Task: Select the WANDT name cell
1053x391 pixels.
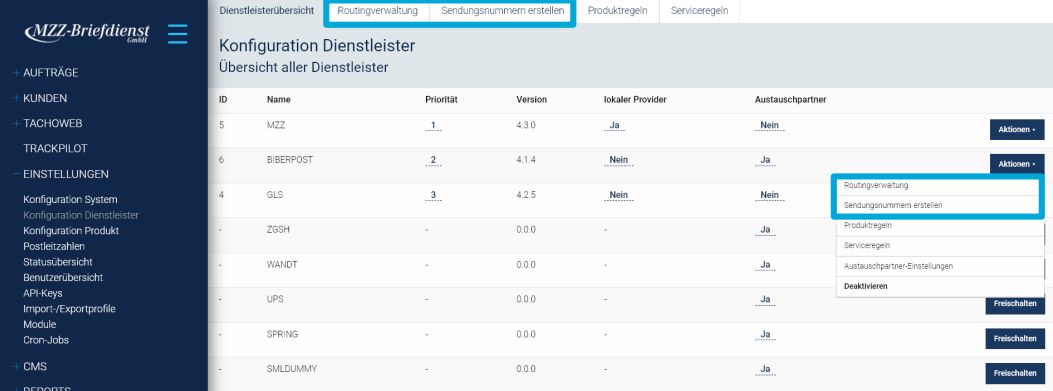Action: [x=281, y=265]
